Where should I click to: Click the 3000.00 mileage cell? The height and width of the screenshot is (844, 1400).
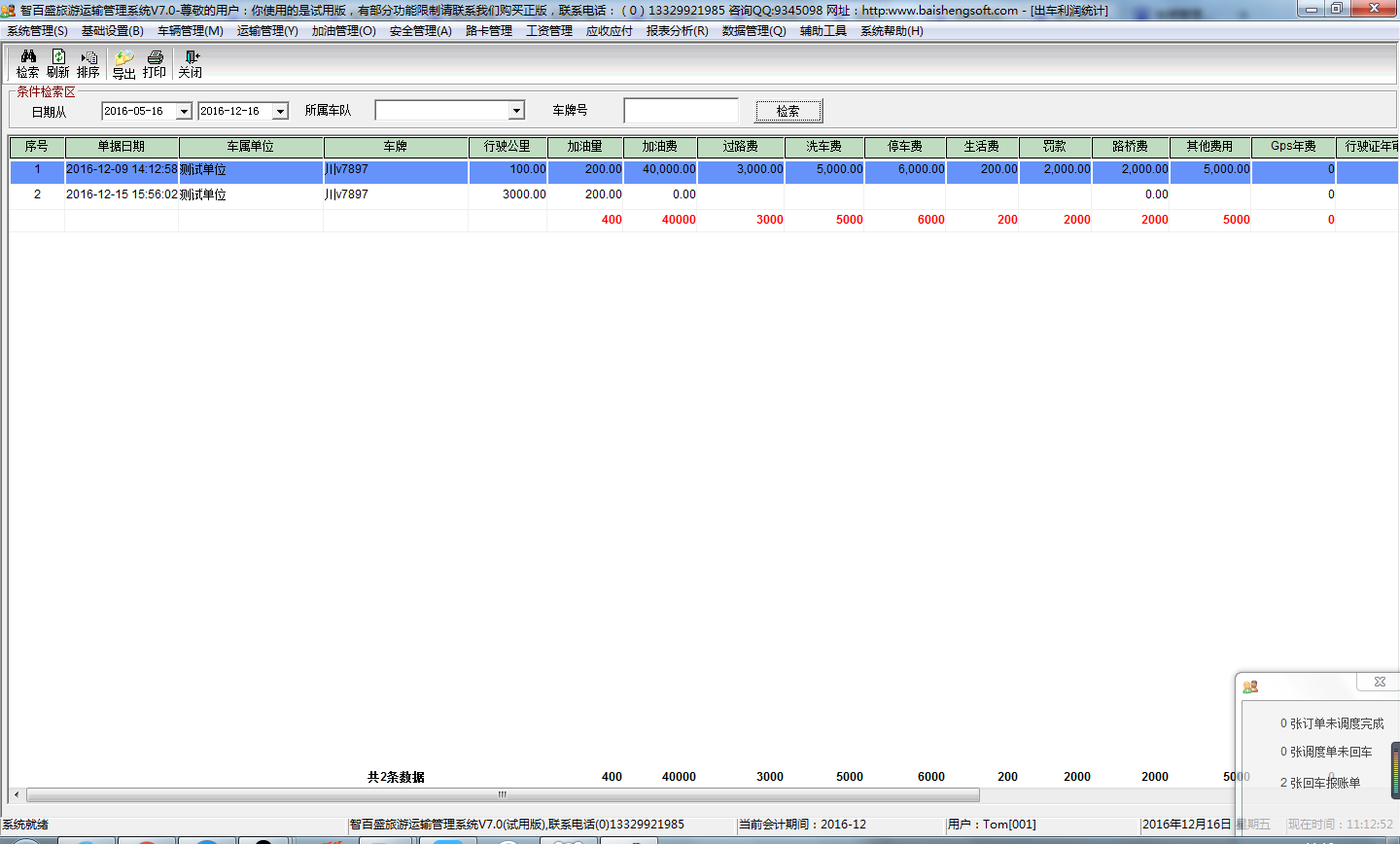click(507, 194)
